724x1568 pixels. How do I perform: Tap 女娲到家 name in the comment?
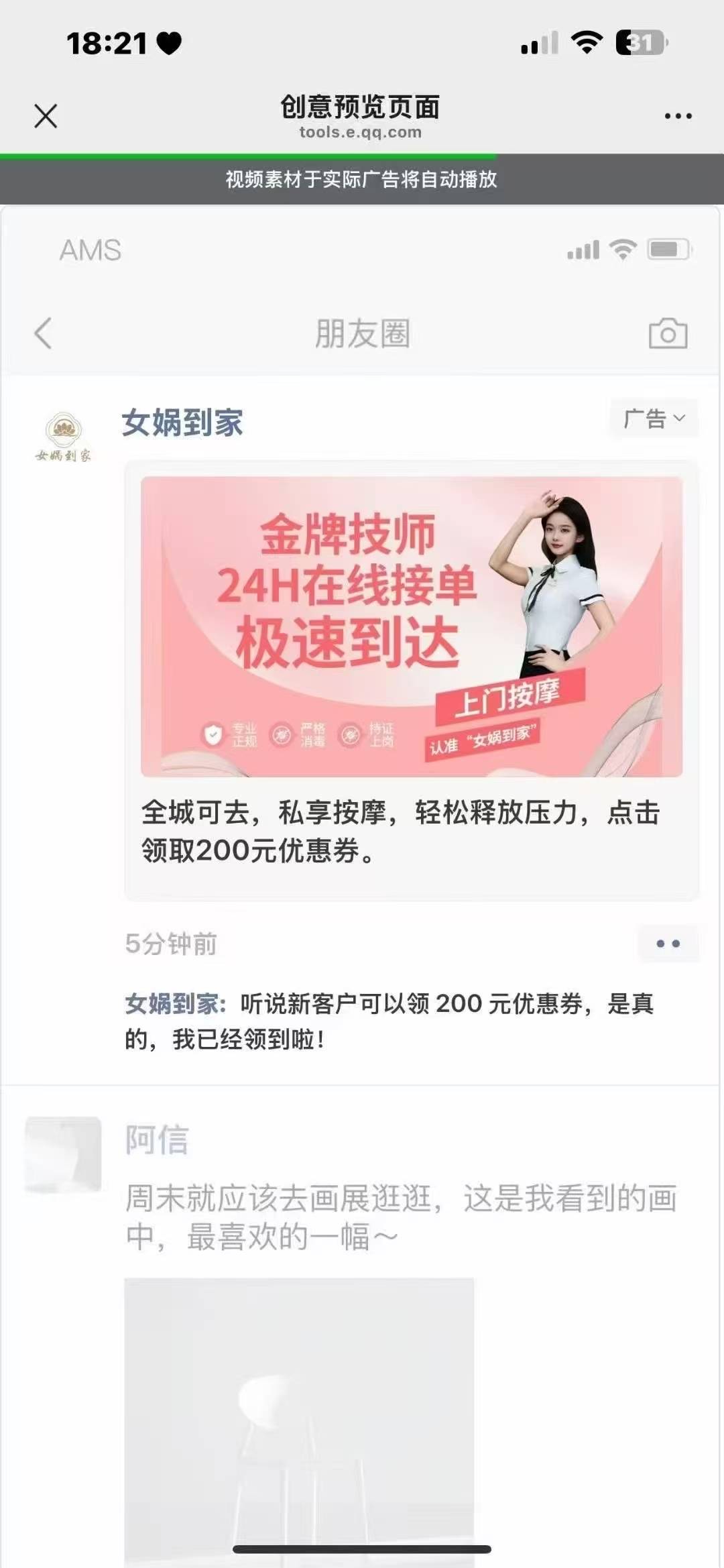[x=172, y=1004]
